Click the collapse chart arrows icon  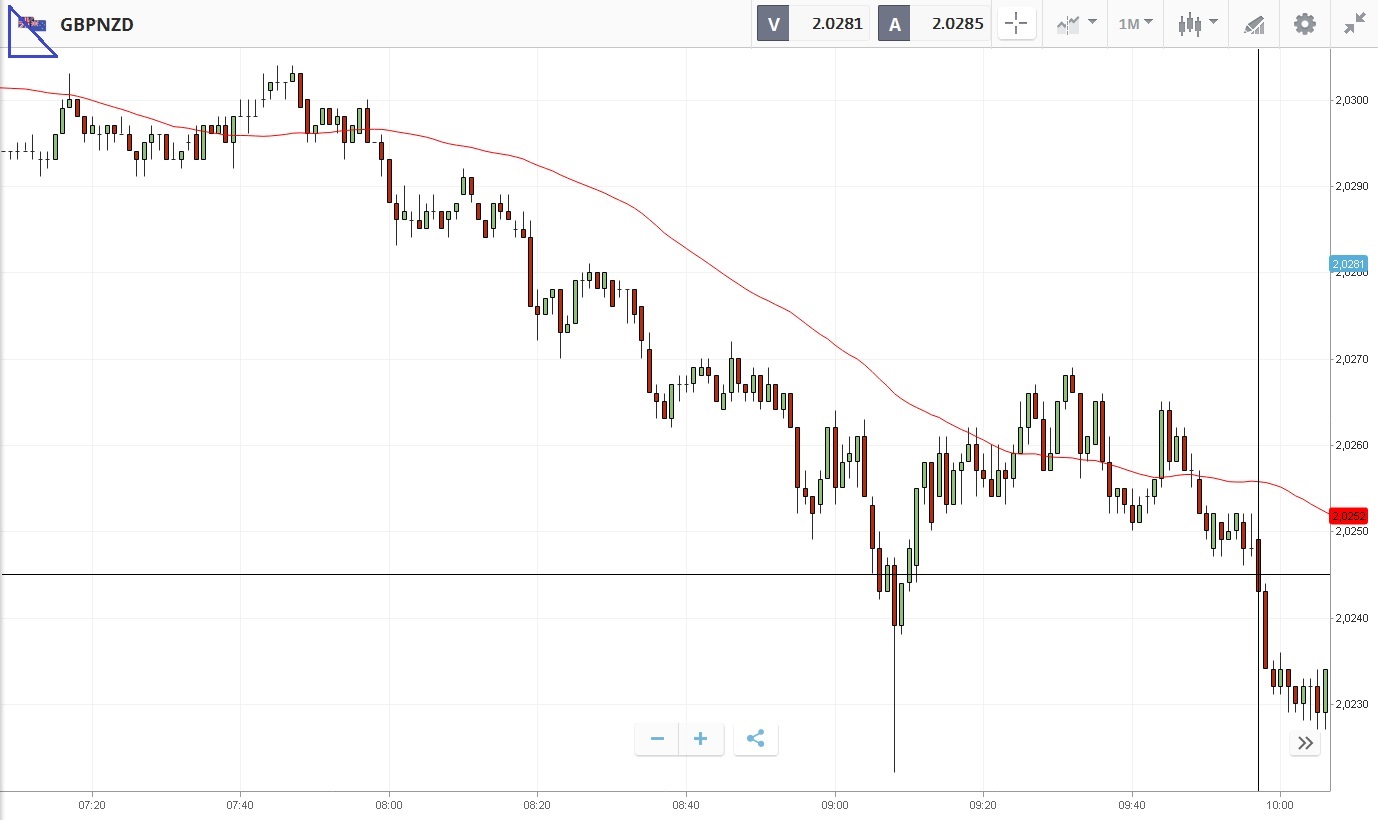(1355, 24)
